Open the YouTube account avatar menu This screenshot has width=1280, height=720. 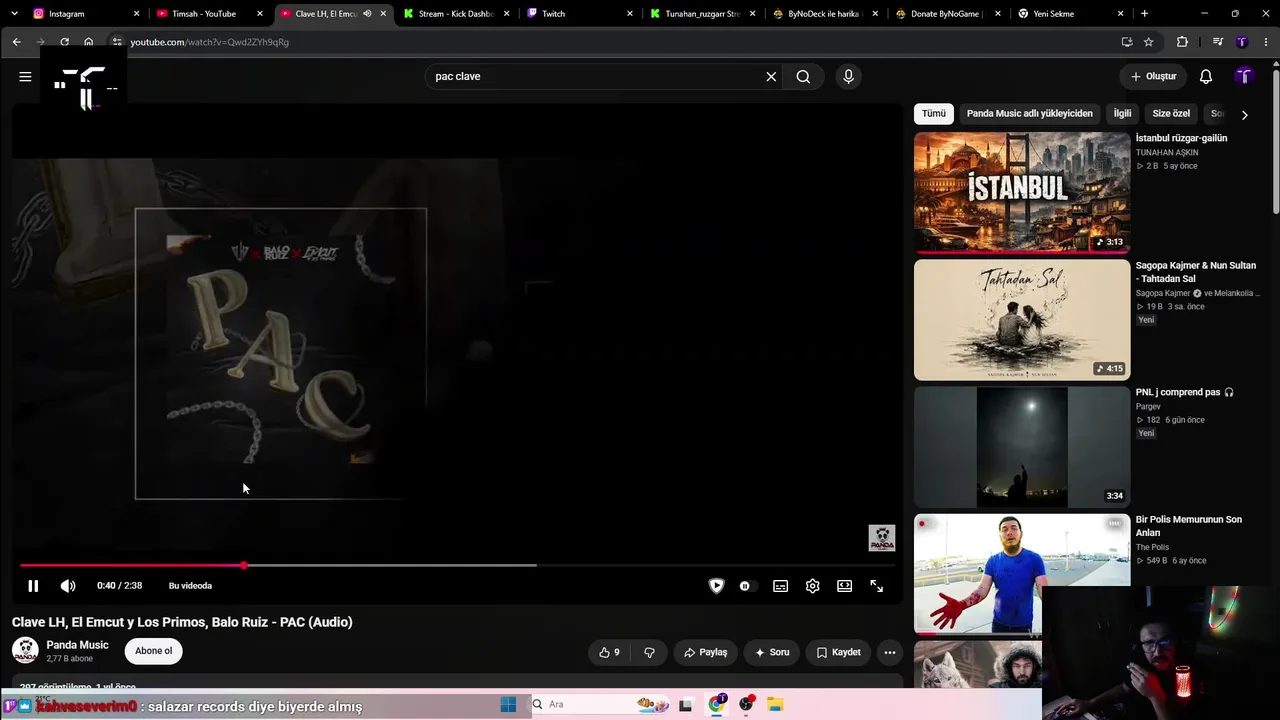1244,76
